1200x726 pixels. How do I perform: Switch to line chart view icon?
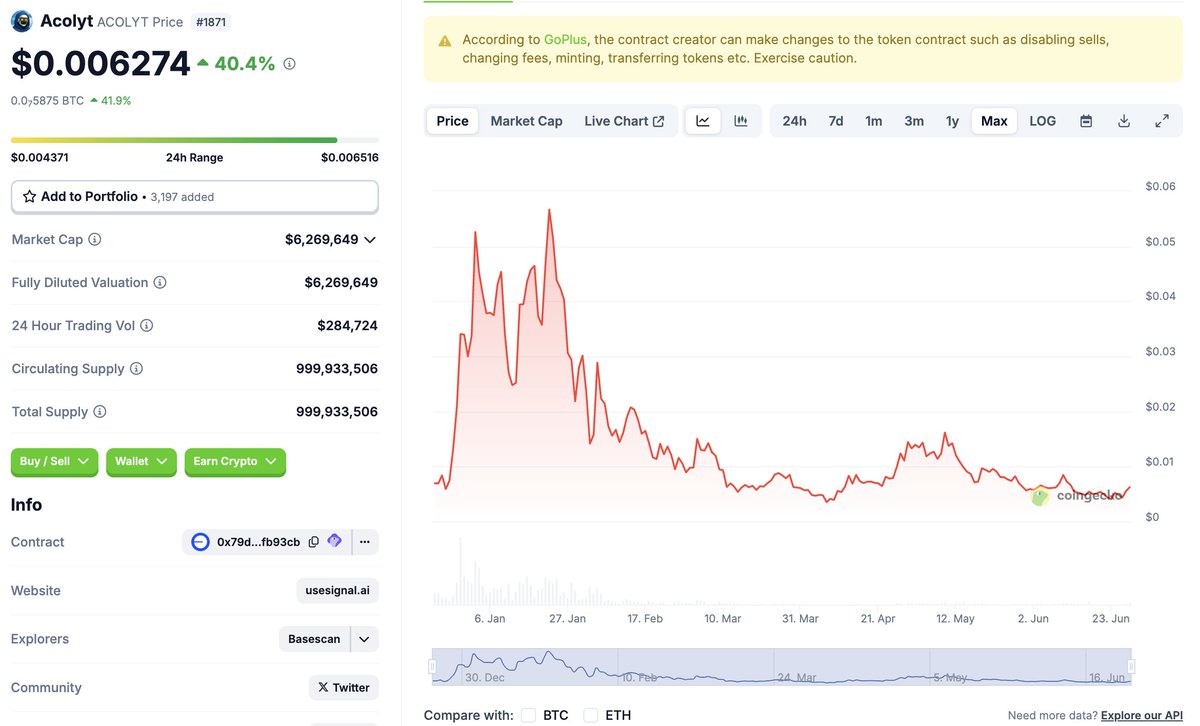tap(703, 121)
